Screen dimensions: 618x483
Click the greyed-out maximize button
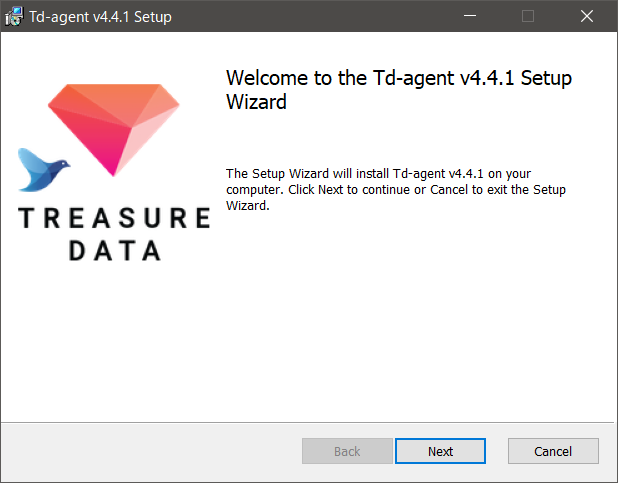tap(528, 16)
